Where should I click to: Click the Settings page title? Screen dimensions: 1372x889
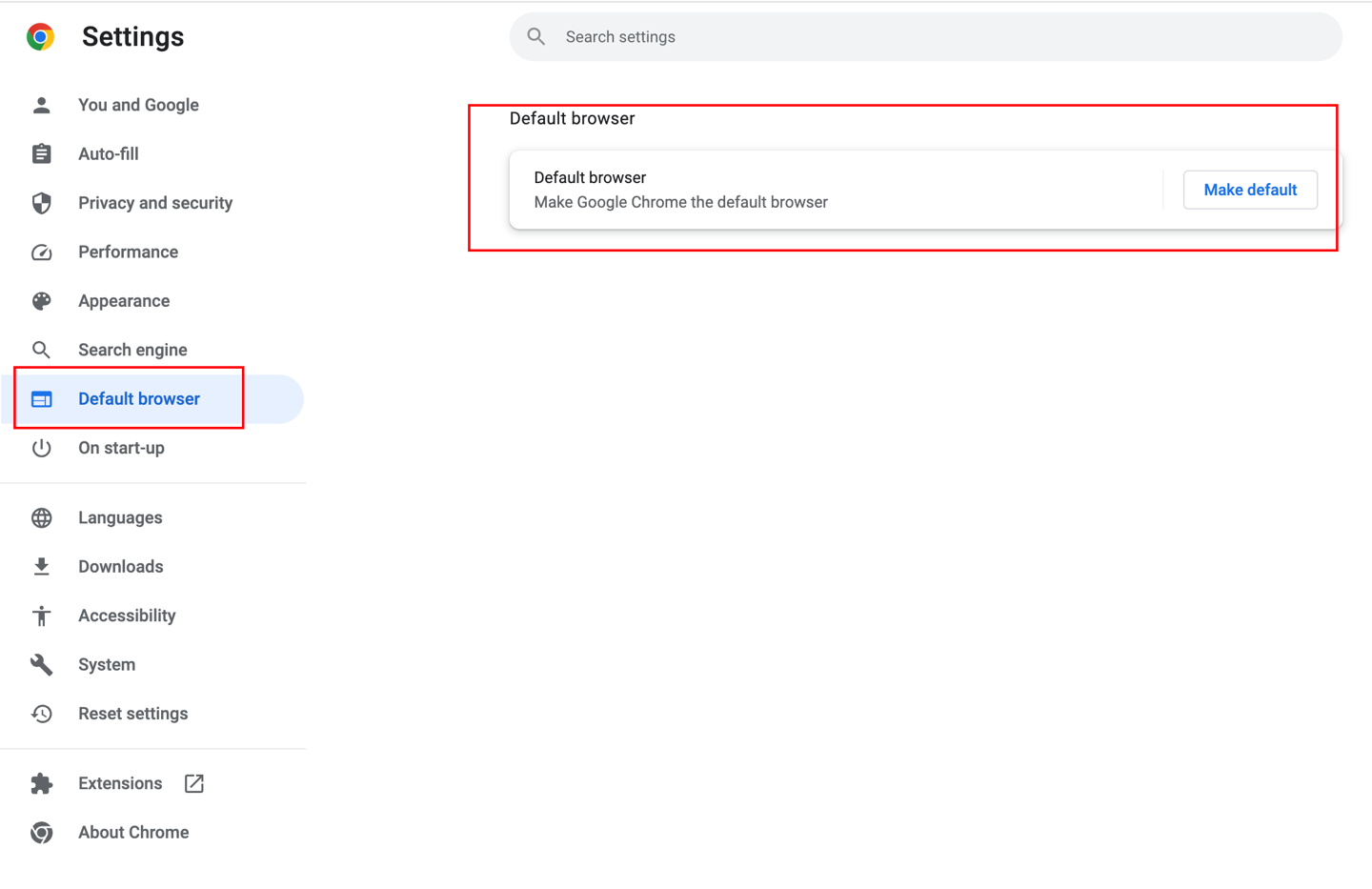(x=133, y=36)
